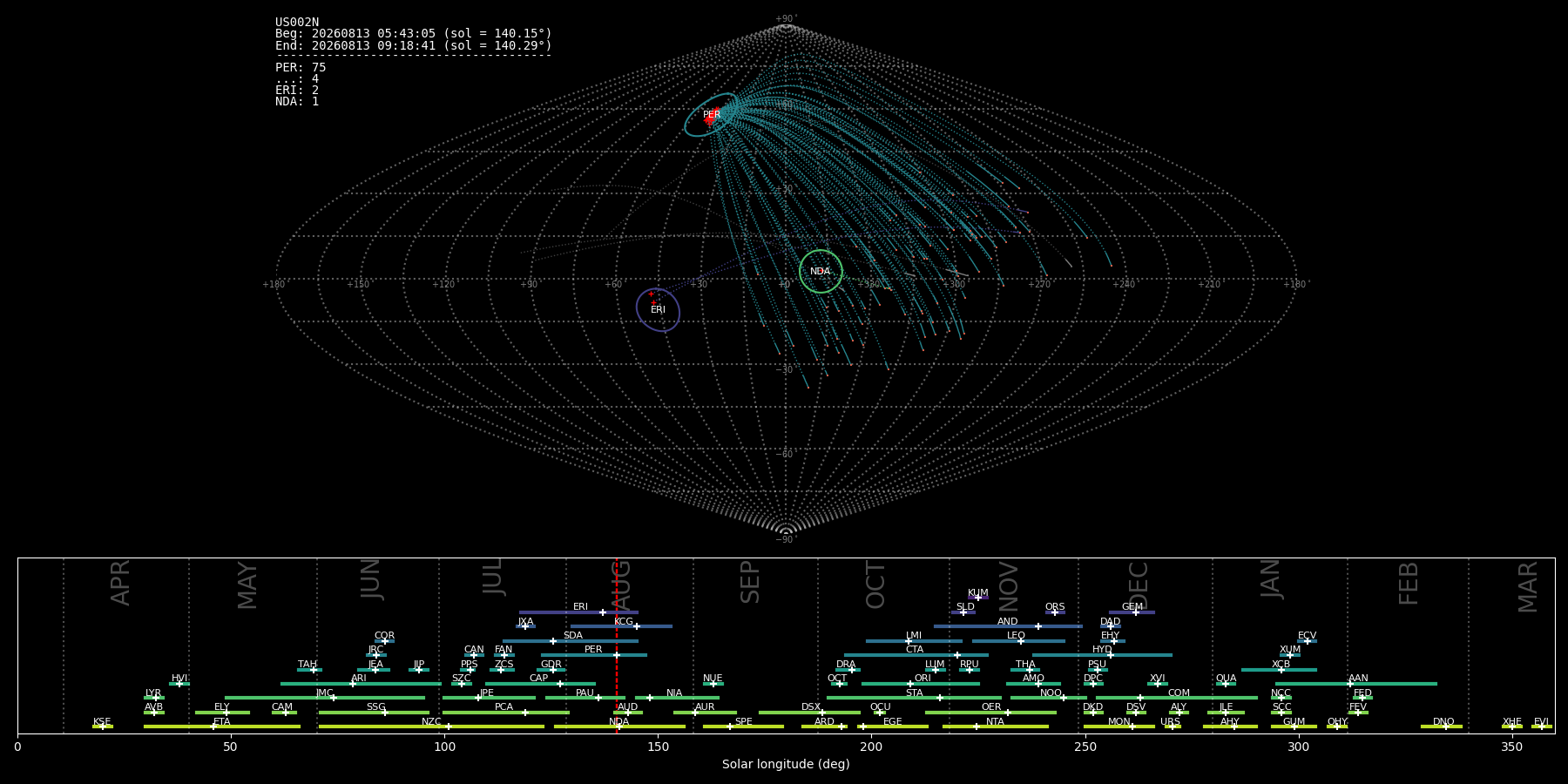The width and height of the screenshot is (1568, 784).
Task: Click the green NDA radiant circle on map
Action: pos(821,271)
